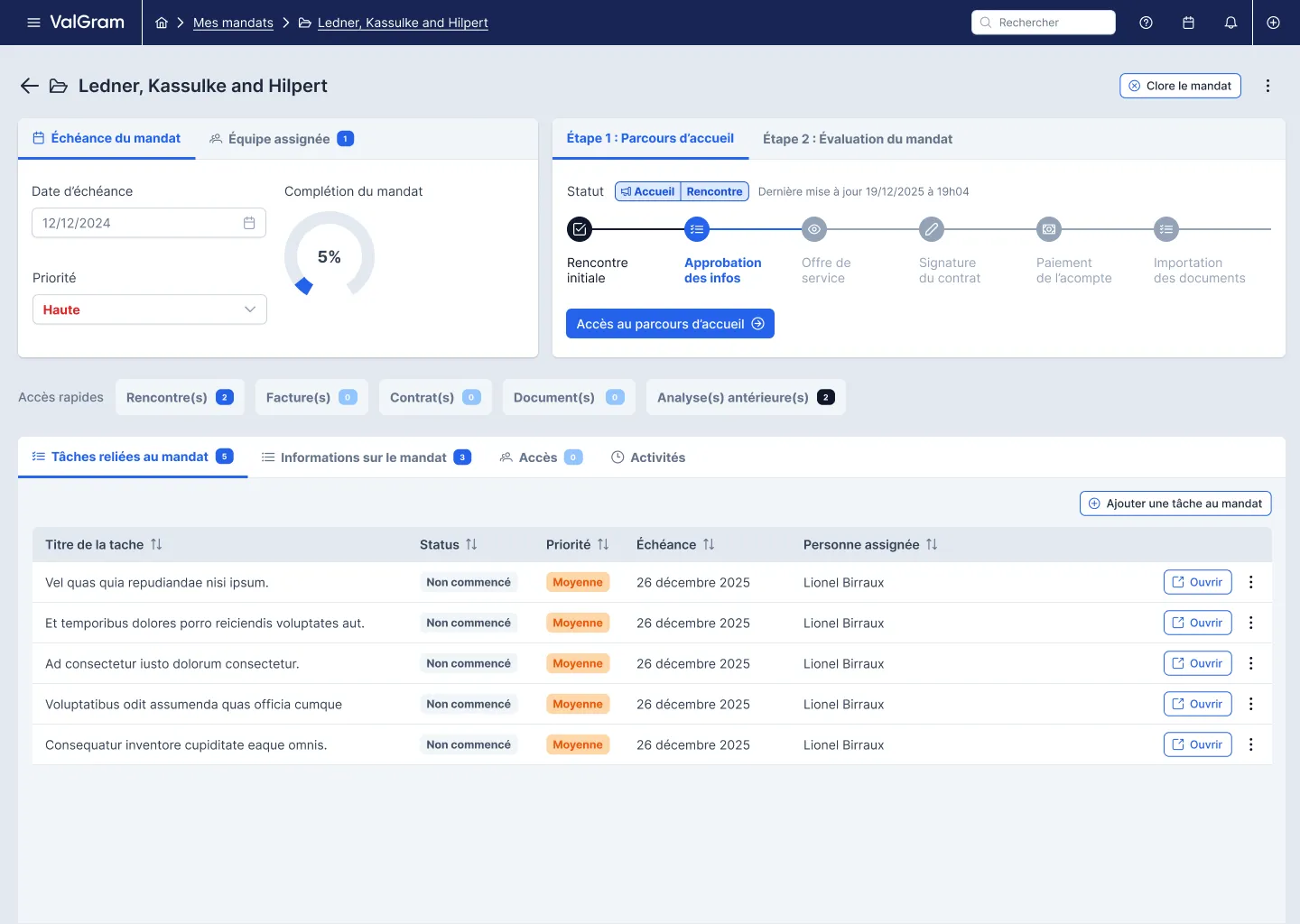Image resolution: width=1300 pixels, height=924 pixels.
Task: Open the calendar icon in the top bar
Action: coord(1188,22)
